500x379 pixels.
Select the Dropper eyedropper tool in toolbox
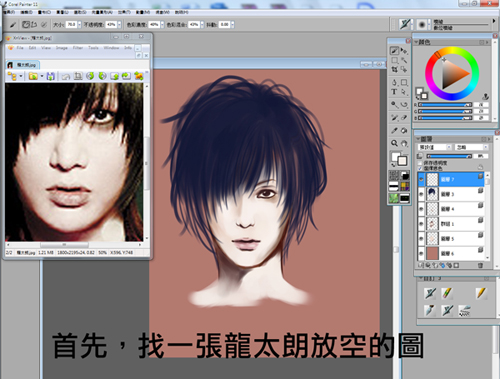394,130
